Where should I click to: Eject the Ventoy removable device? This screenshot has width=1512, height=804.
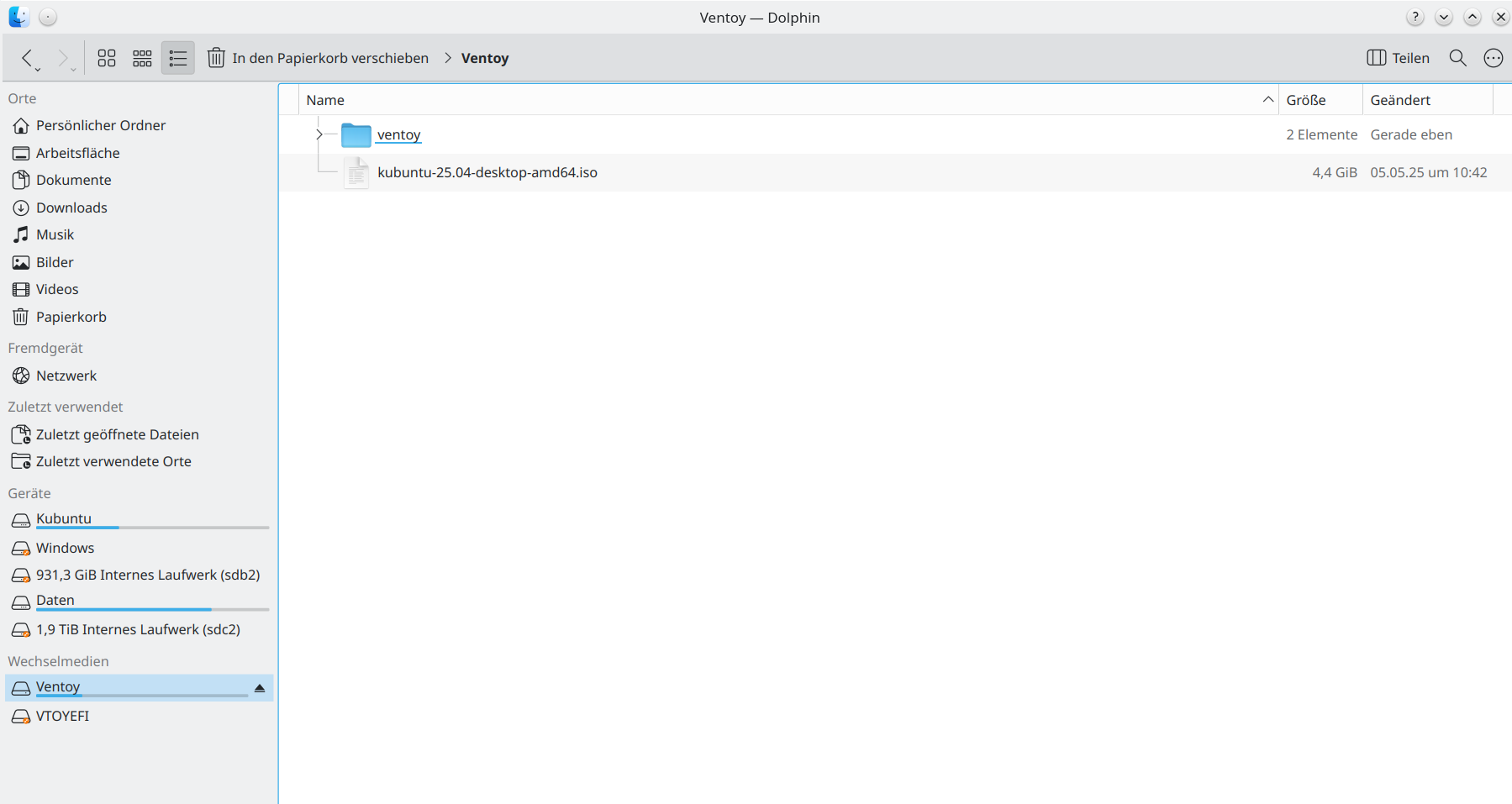[x=260, y=688]
